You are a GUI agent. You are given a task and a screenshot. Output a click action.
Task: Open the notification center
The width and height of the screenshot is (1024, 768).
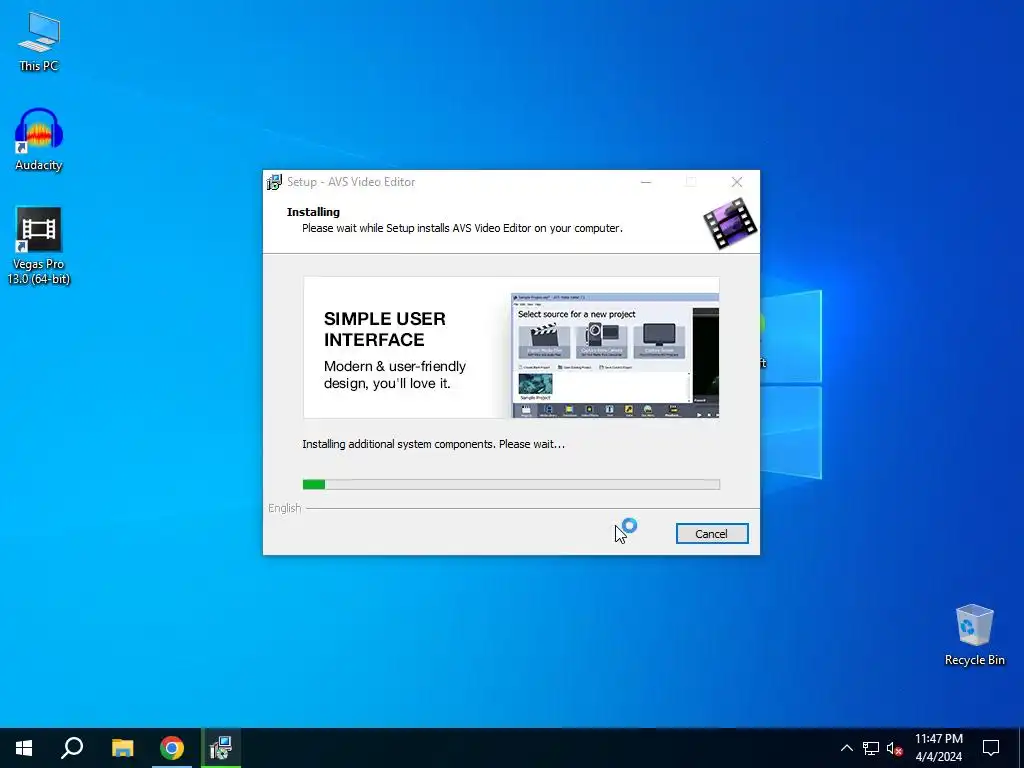991,748
